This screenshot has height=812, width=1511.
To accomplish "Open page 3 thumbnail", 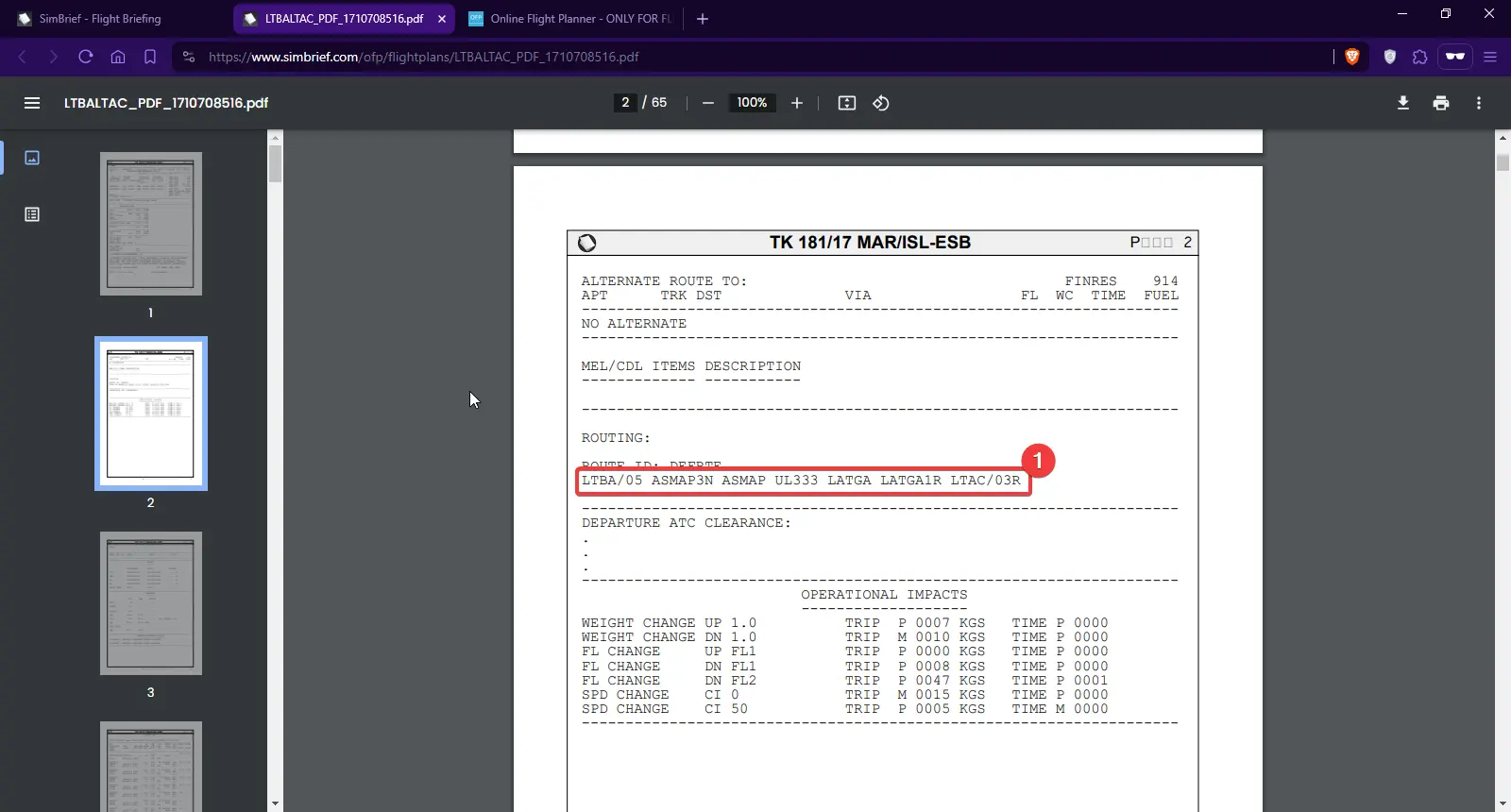I will (x=151, y=603).
